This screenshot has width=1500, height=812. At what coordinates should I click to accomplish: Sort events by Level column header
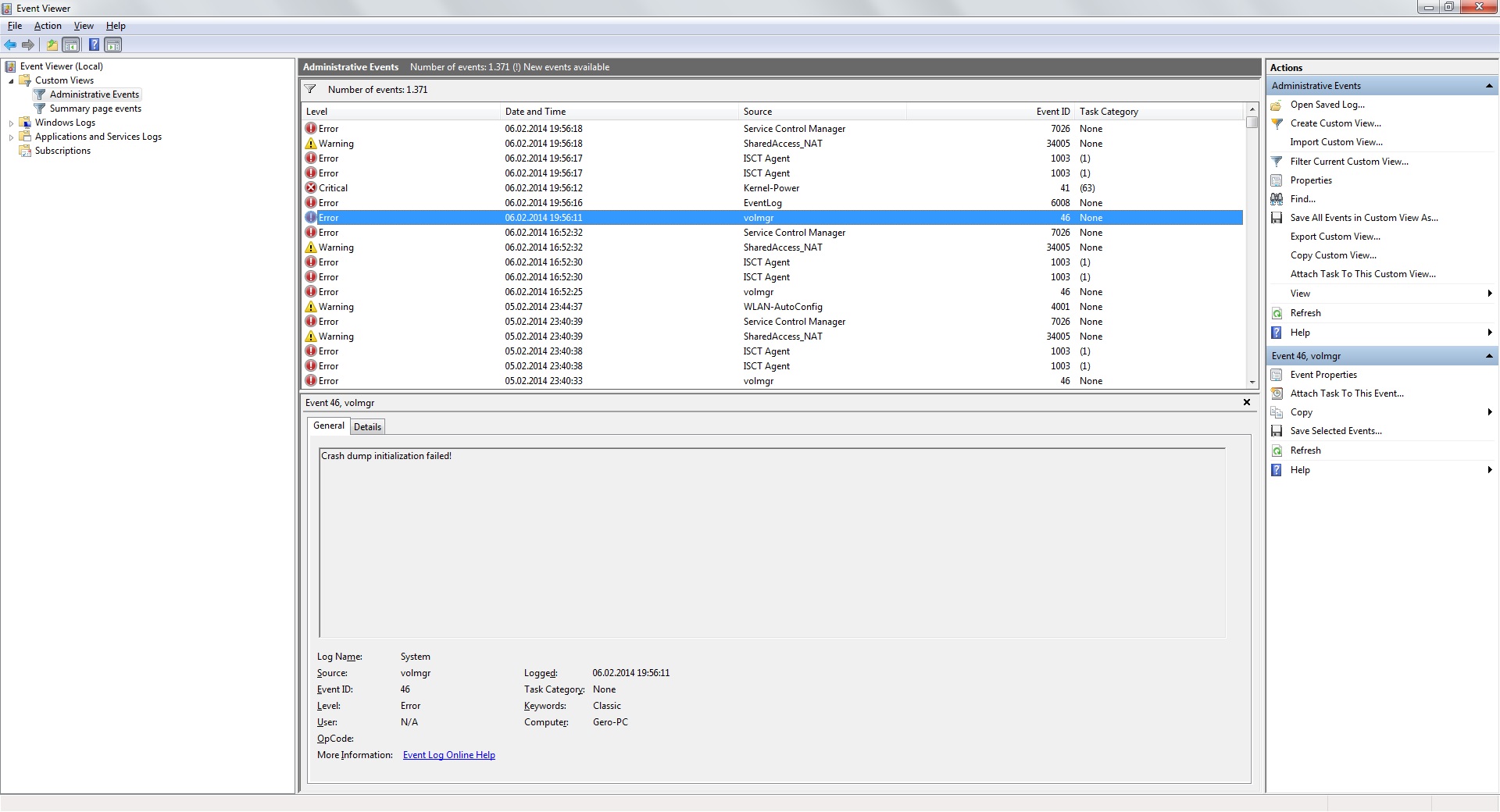pyautogui.click(x=401, y=112)
